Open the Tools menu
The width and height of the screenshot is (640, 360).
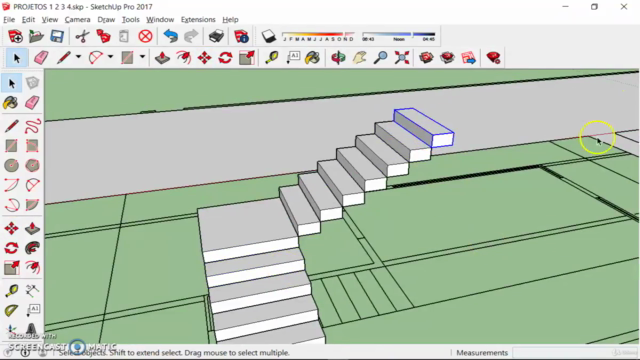point(131,20)
